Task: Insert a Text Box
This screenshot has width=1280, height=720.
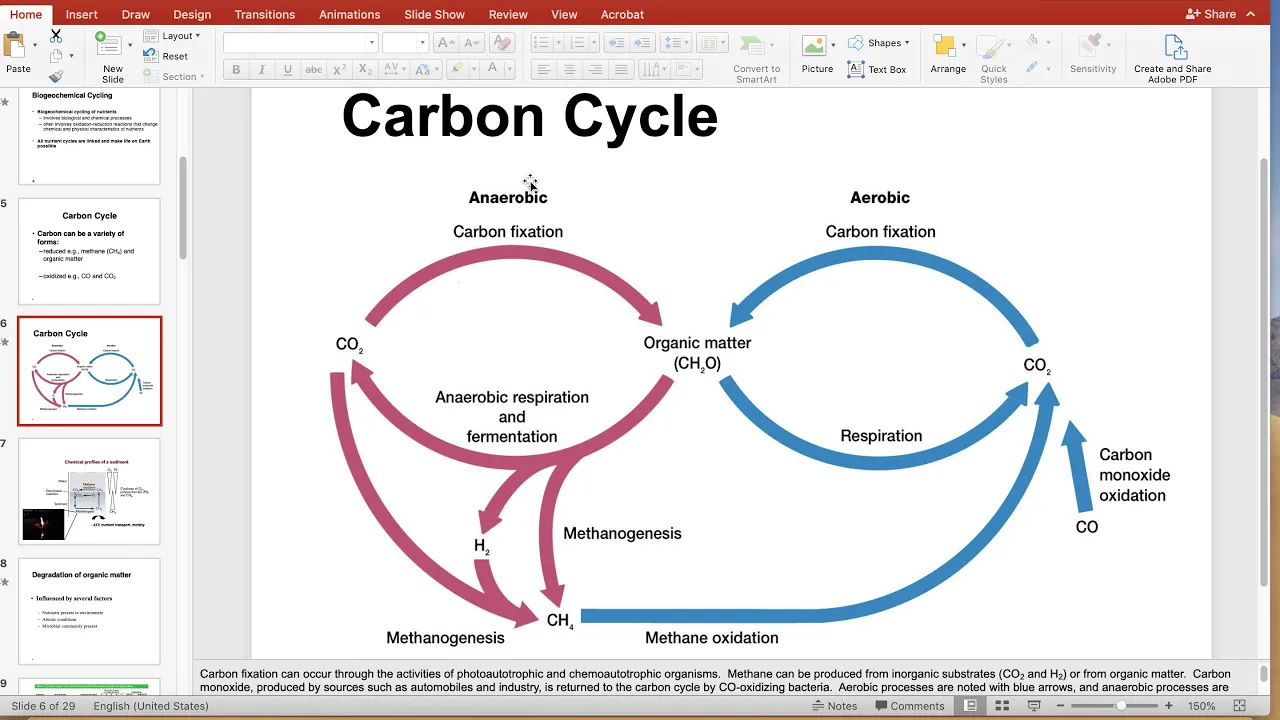Action: pos(877,69)
